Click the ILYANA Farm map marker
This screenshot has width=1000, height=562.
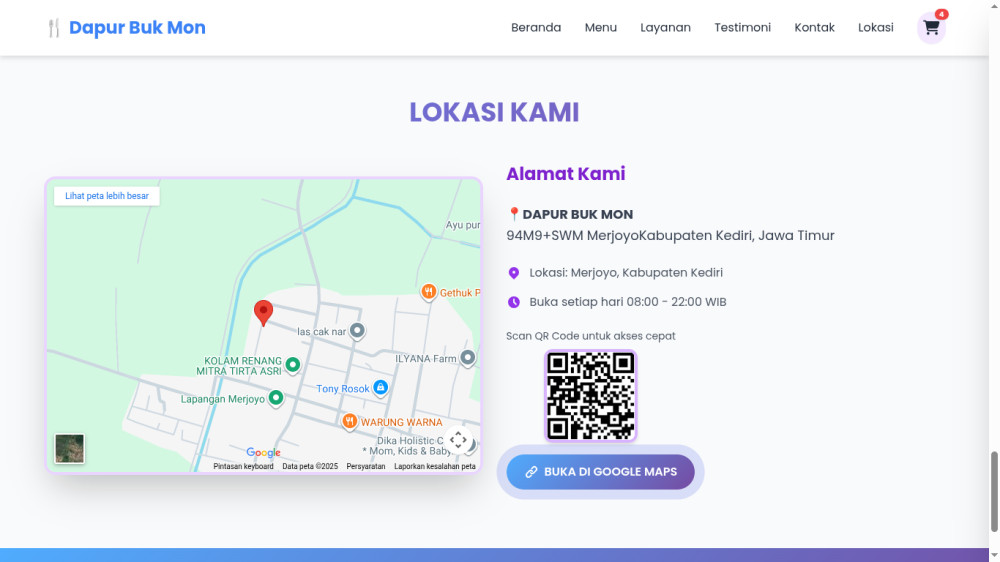467,358
